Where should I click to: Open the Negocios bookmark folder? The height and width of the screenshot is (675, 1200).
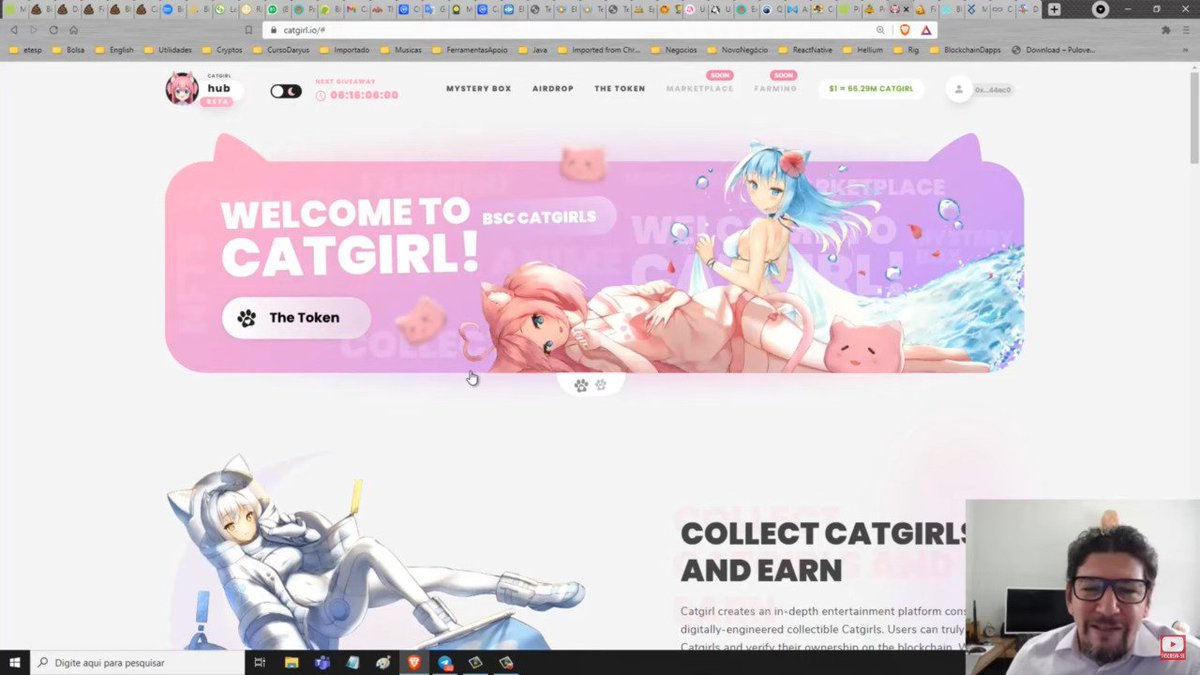point(673,49)
